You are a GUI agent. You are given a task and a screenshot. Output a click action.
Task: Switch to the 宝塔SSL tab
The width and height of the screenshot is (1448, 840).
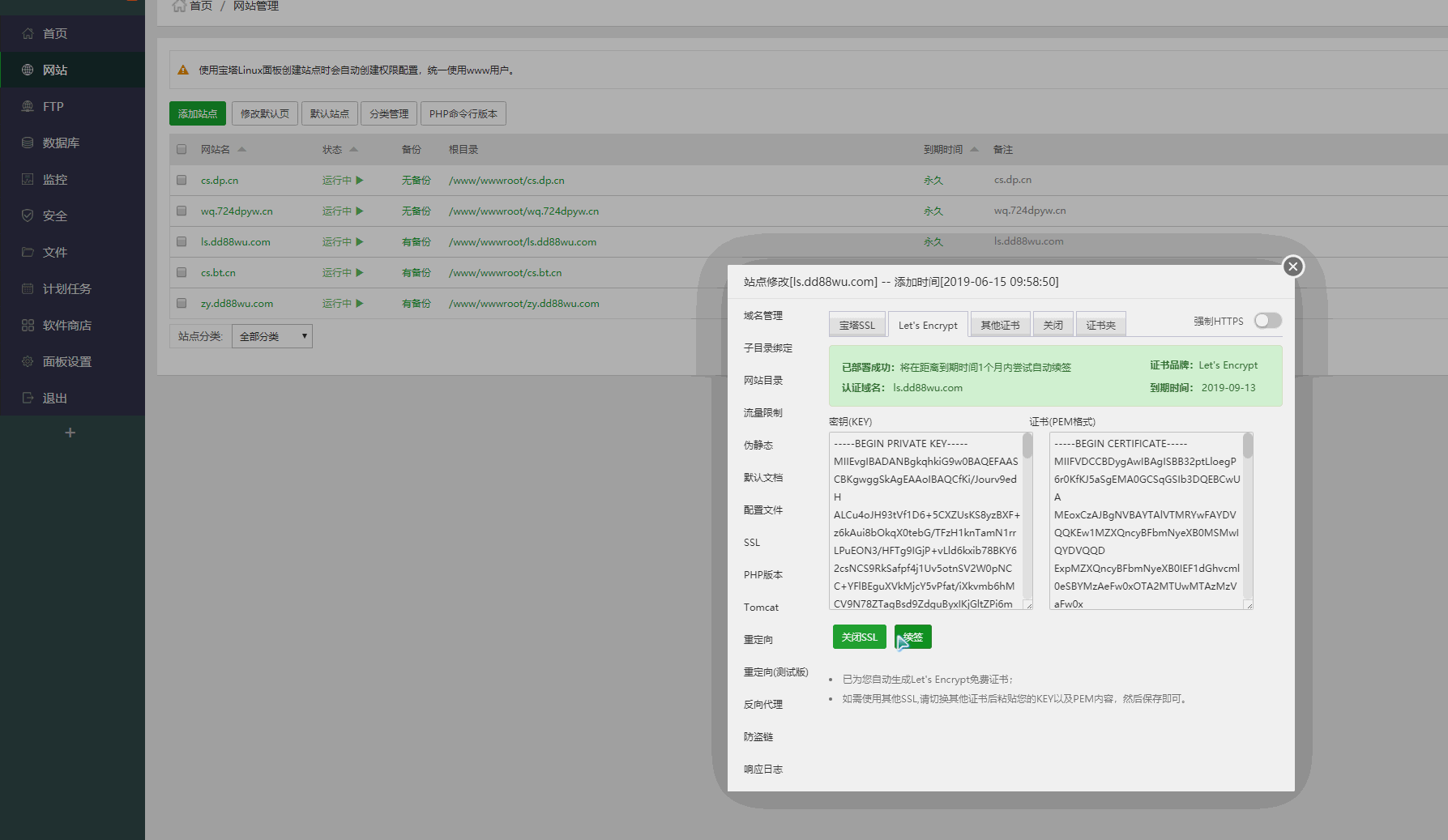[x=856, y=325]
